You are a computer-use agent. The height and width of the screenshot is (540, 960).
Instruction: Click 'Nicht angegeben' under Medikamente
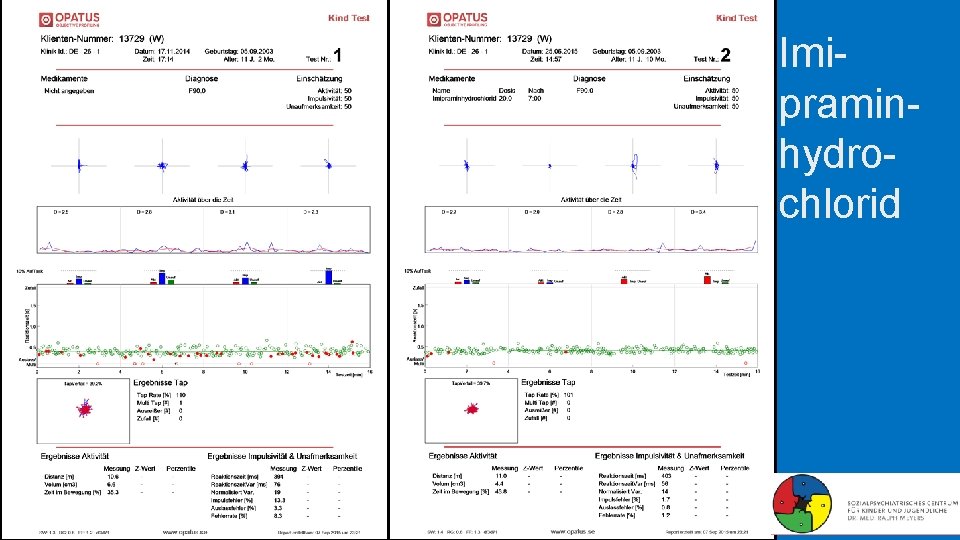click(x=69, y=91)
